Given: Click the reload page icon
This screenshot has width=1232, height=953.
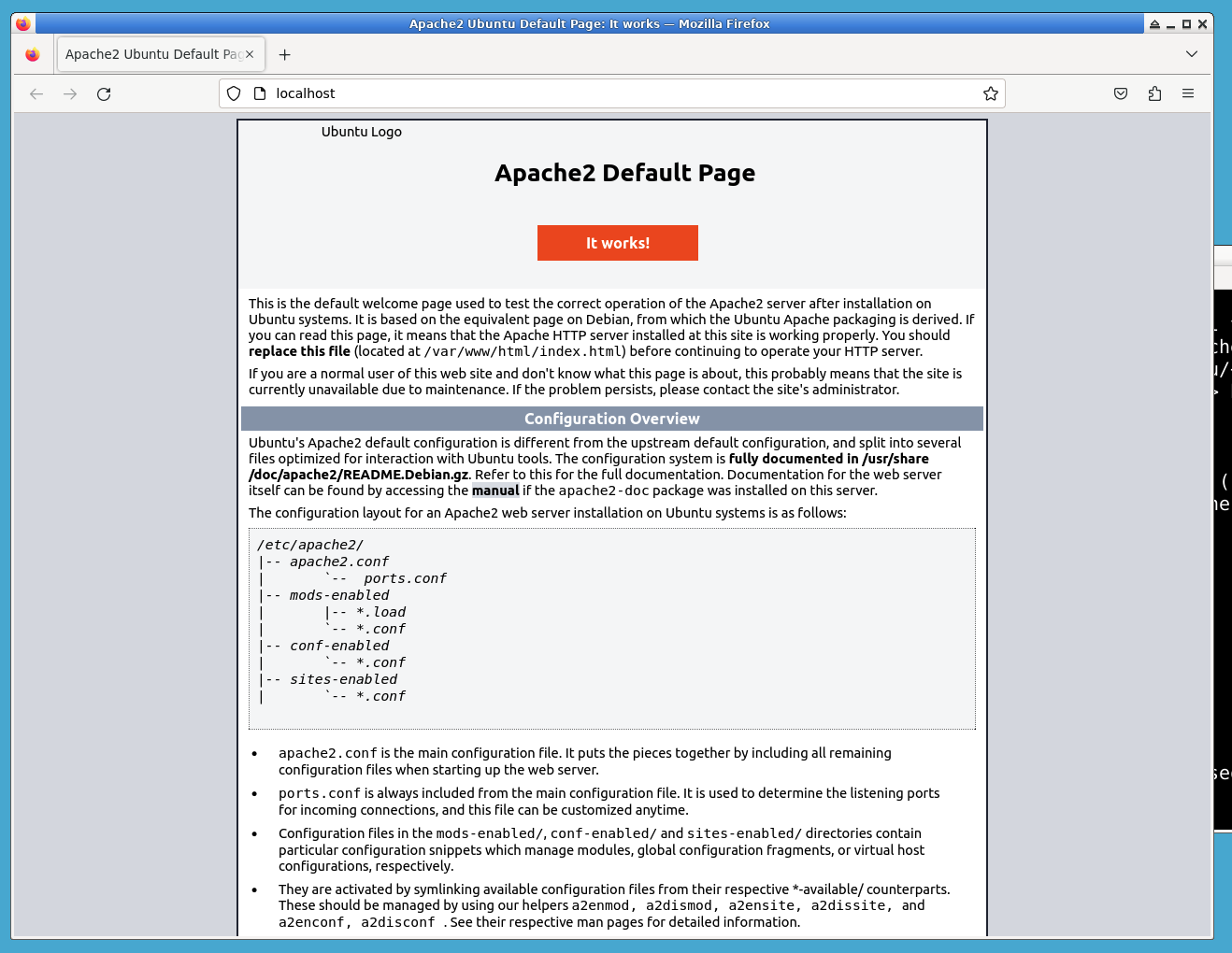Looking at the screenshot, I should pos(104,93).
